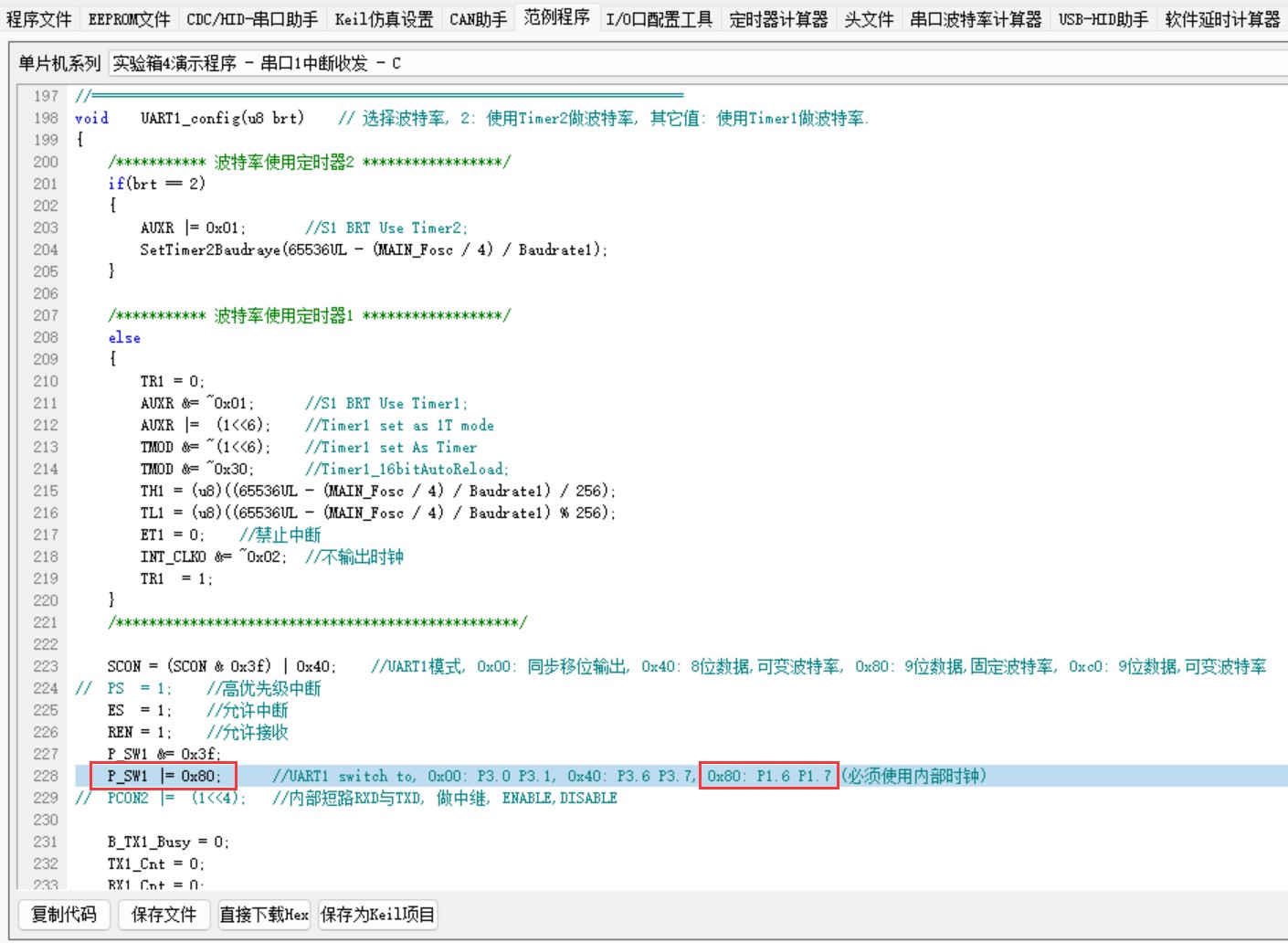The height and width of the screenshot is (943, 1288).
Task: Open the 单片机系列 example program dropdown
Action: [x=698, y=63]
